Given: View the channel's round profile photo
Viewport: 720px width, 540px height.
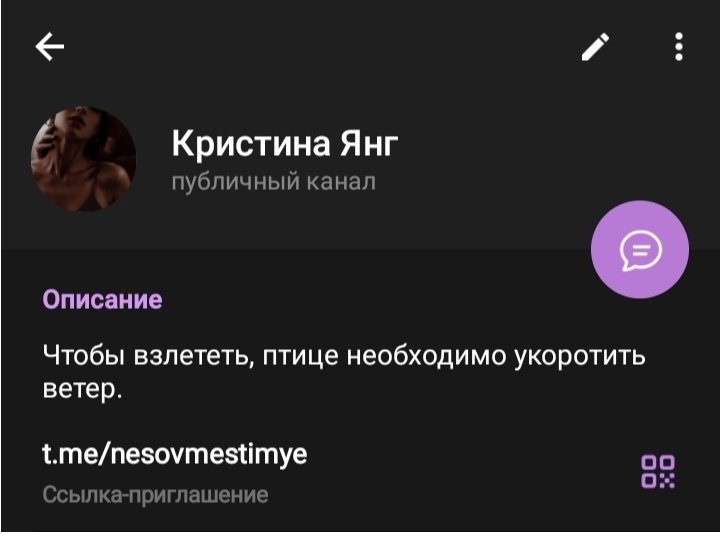Looking at the screenshot, I should tap(83, 159).
